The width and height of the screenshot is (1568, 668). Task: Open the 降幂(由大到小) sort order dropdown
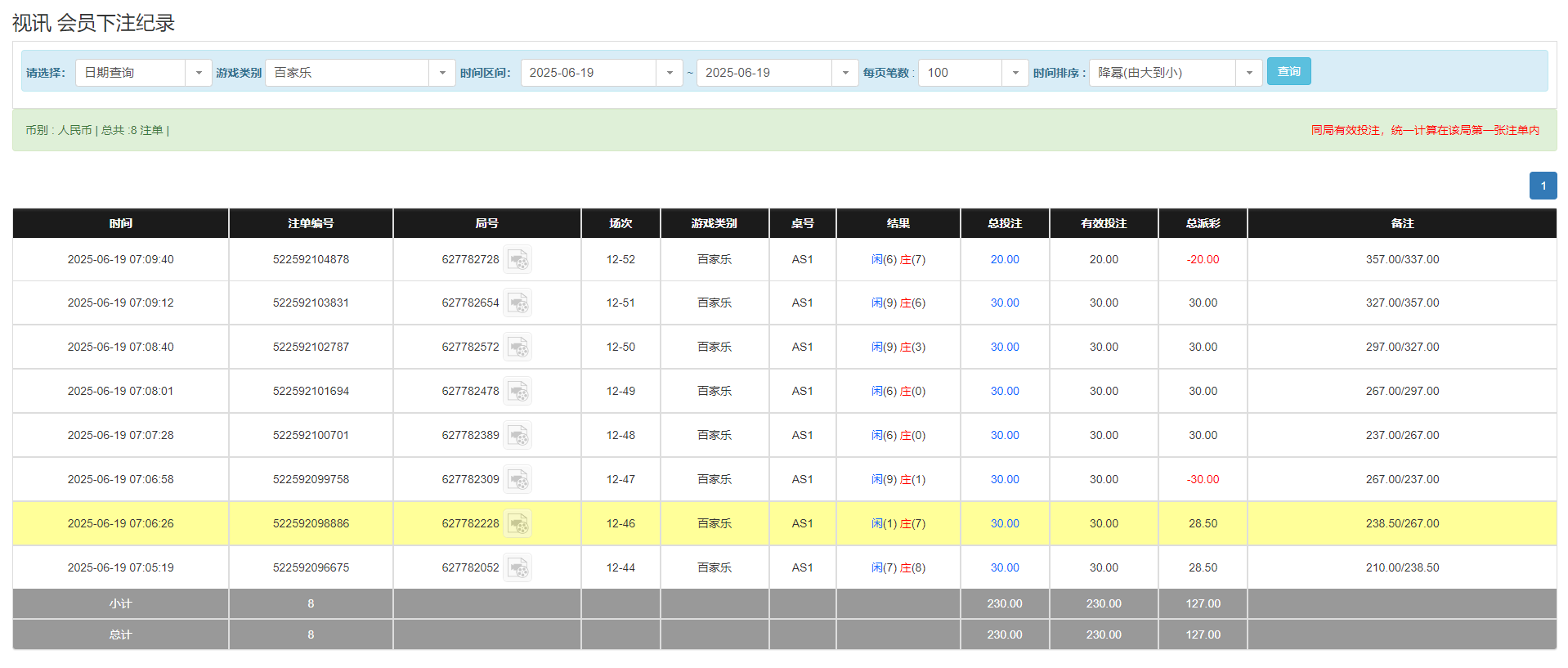tap(1248, 73)
